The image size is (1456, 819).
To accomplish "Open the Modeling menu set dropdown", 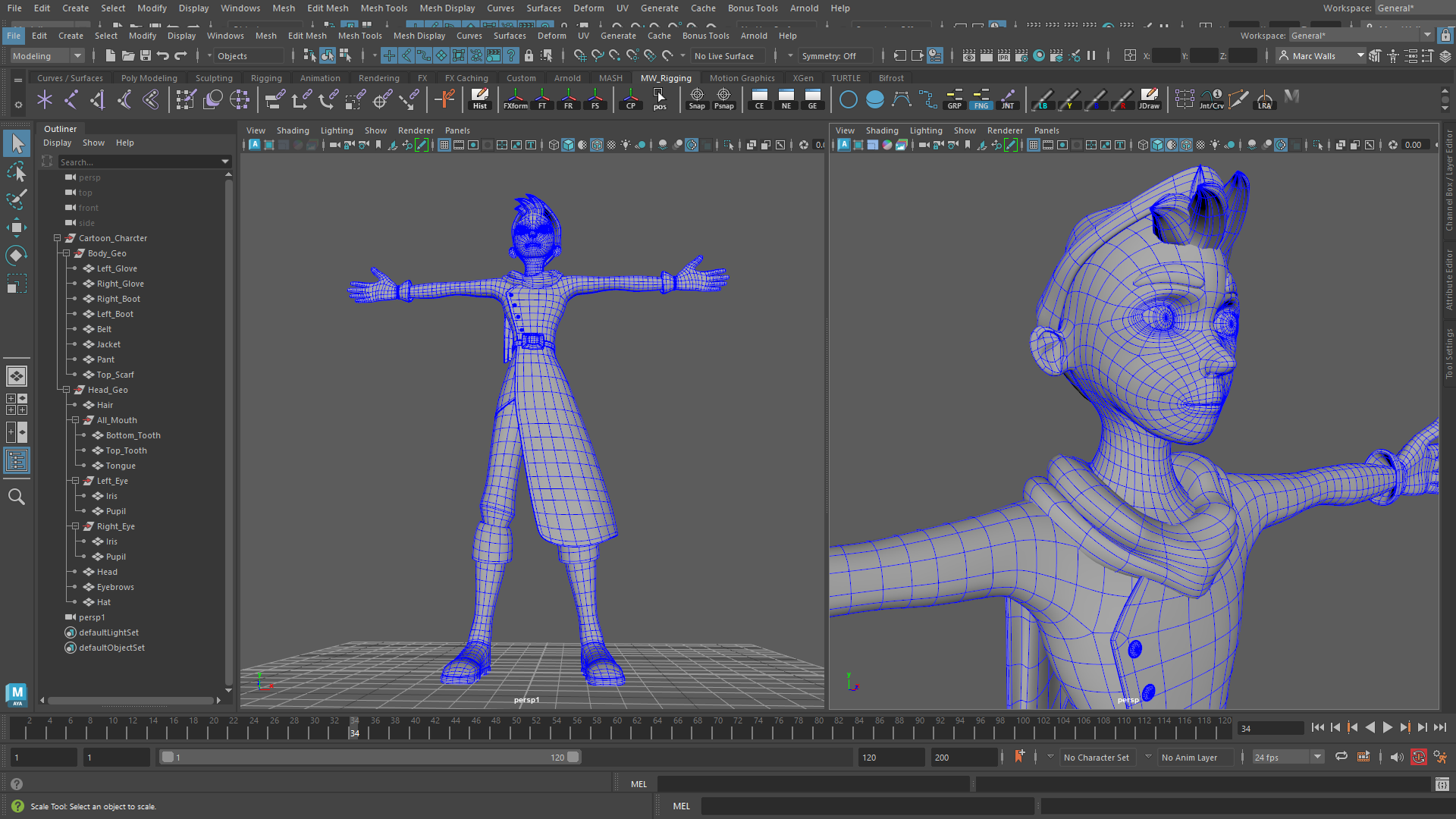I will [x=46, y=55].
